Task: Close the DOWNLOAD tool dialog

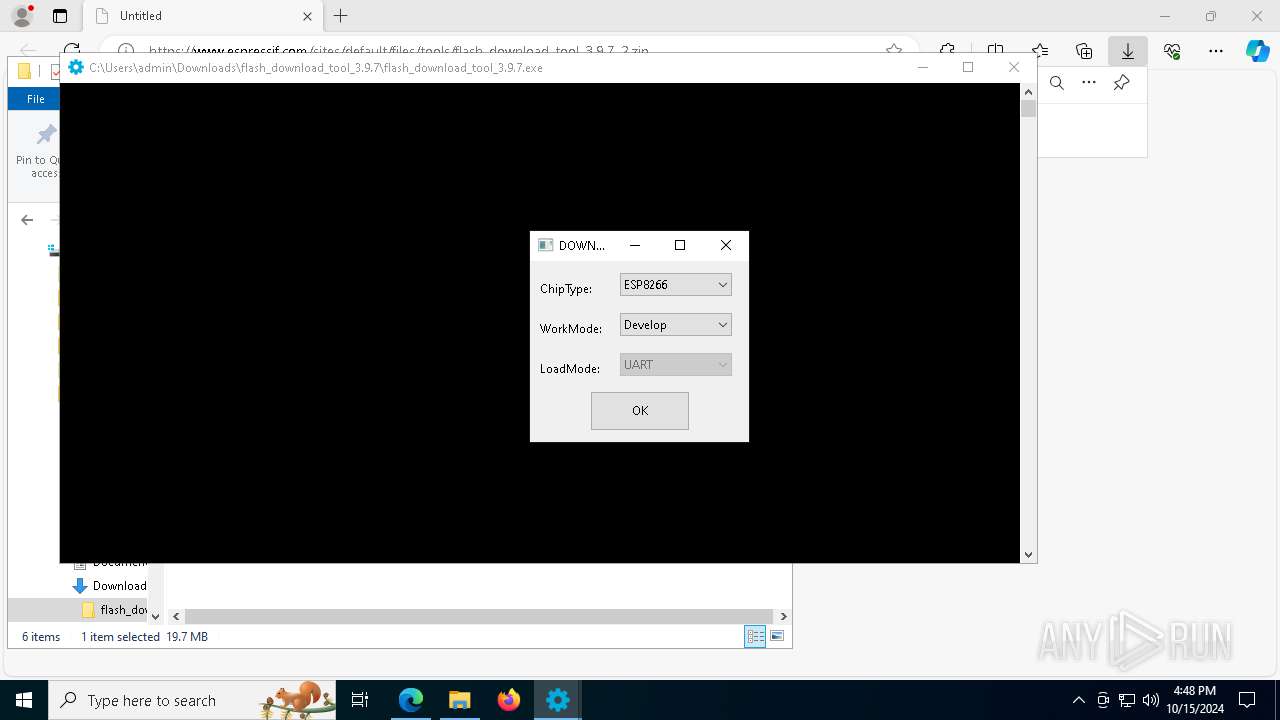Action: pyautogui.click(x=726, y=245)
